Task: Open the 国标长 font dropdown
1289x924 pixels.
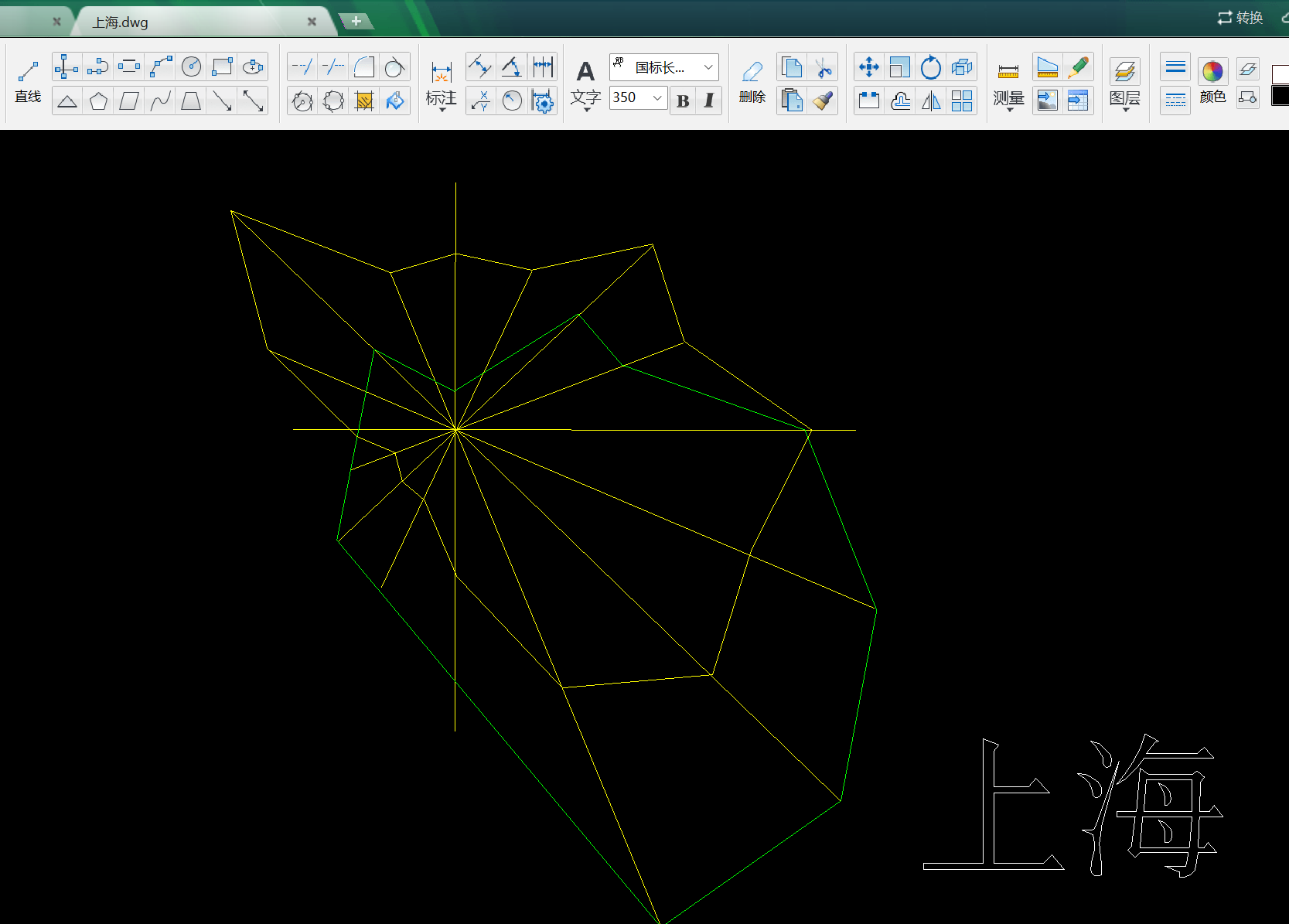Action: point(664,67)
